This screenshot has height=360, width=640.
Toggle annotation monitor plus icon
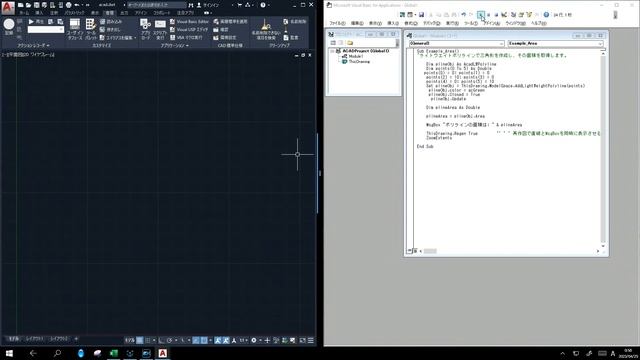click(267, 340)
